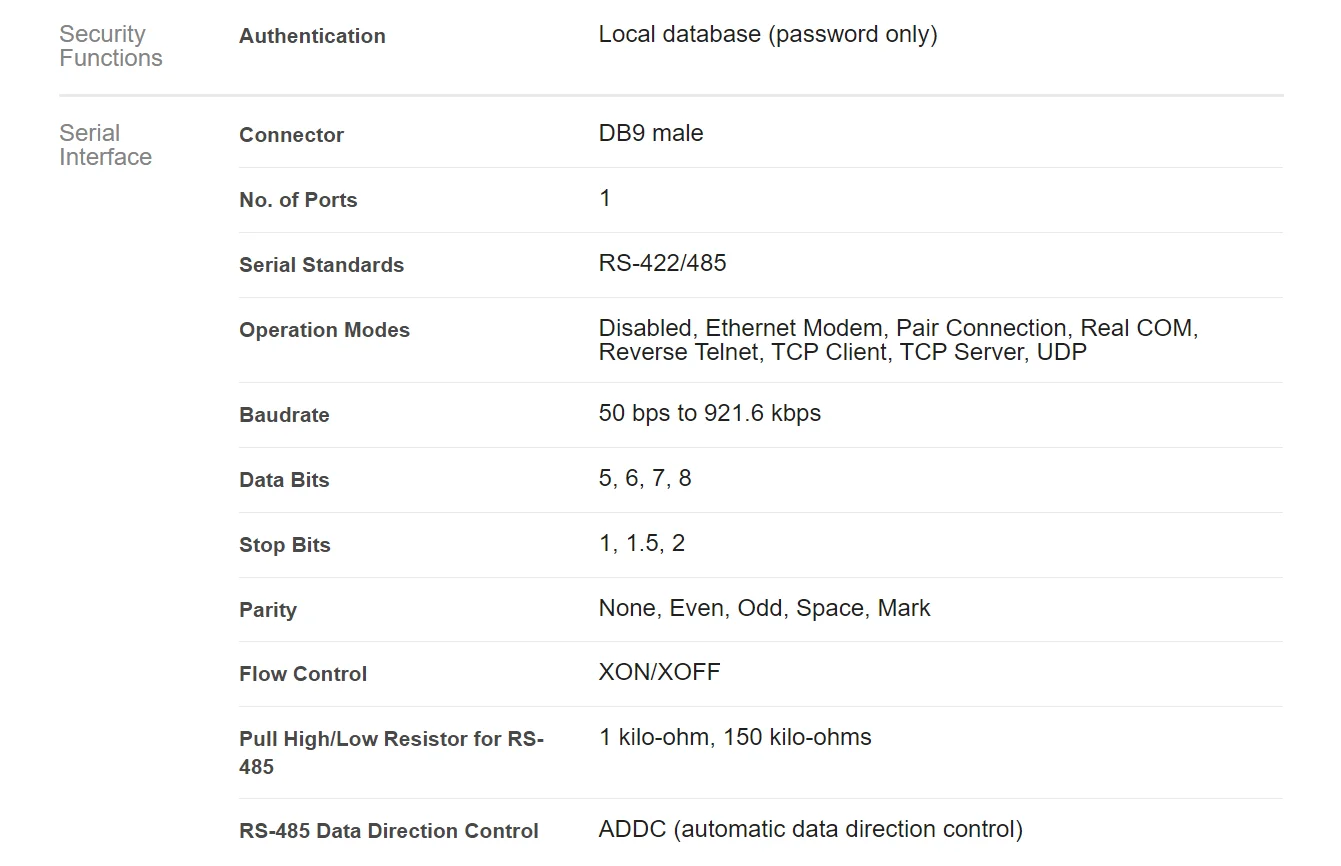Select the RS-422/485 value text
The width and height of the screenshot is (1341, 866).
click(662, 263)
